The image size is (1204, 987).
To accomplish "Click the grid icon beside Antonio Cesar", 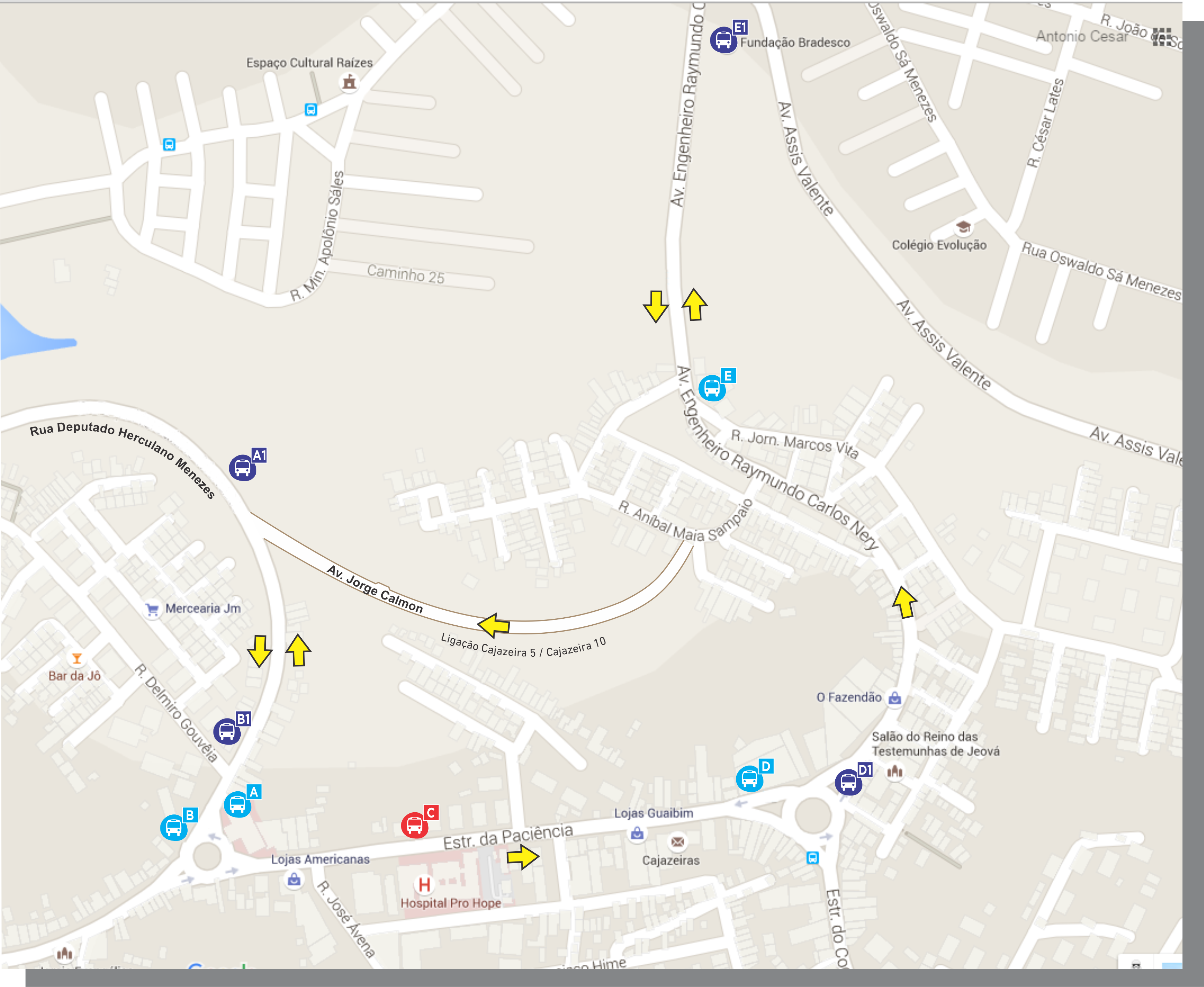I will click(1162, 37).
